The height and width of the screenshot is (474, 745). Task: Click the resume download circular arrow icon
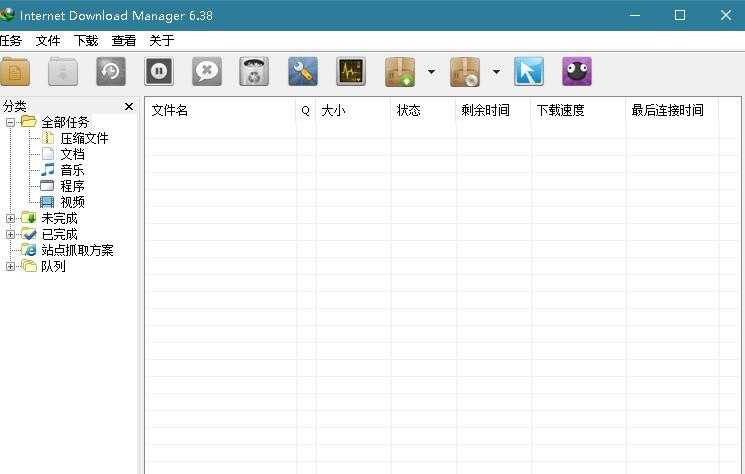[x=111, y=72]
